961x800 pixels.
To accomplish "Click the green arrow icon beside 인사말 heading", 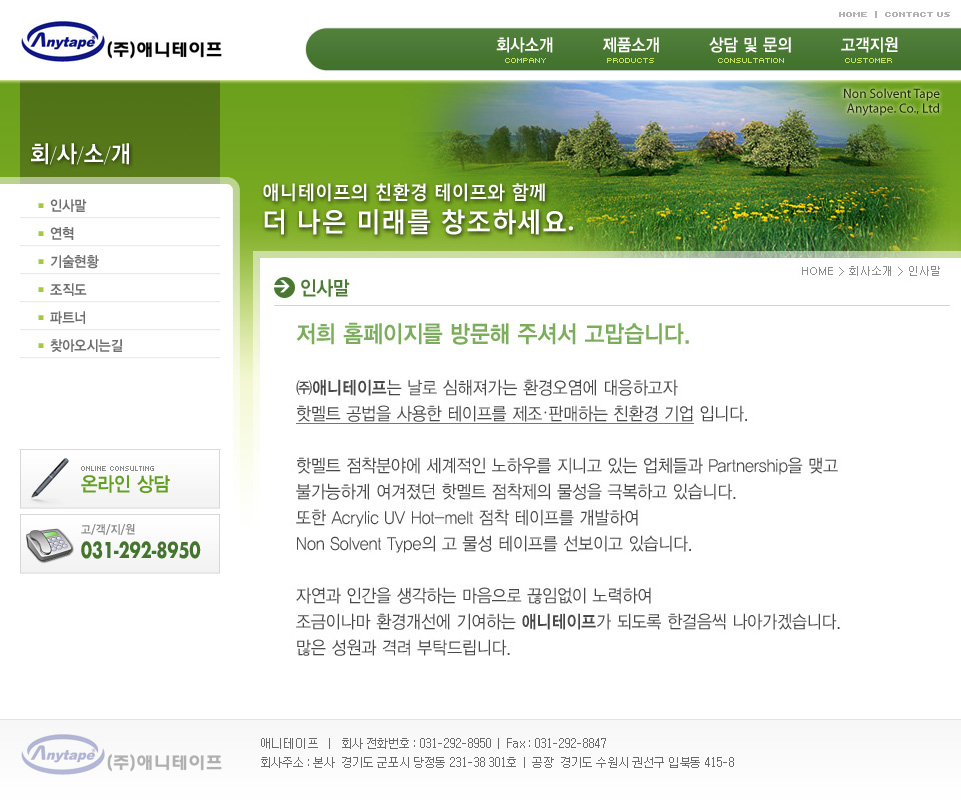I will [284, 287].
